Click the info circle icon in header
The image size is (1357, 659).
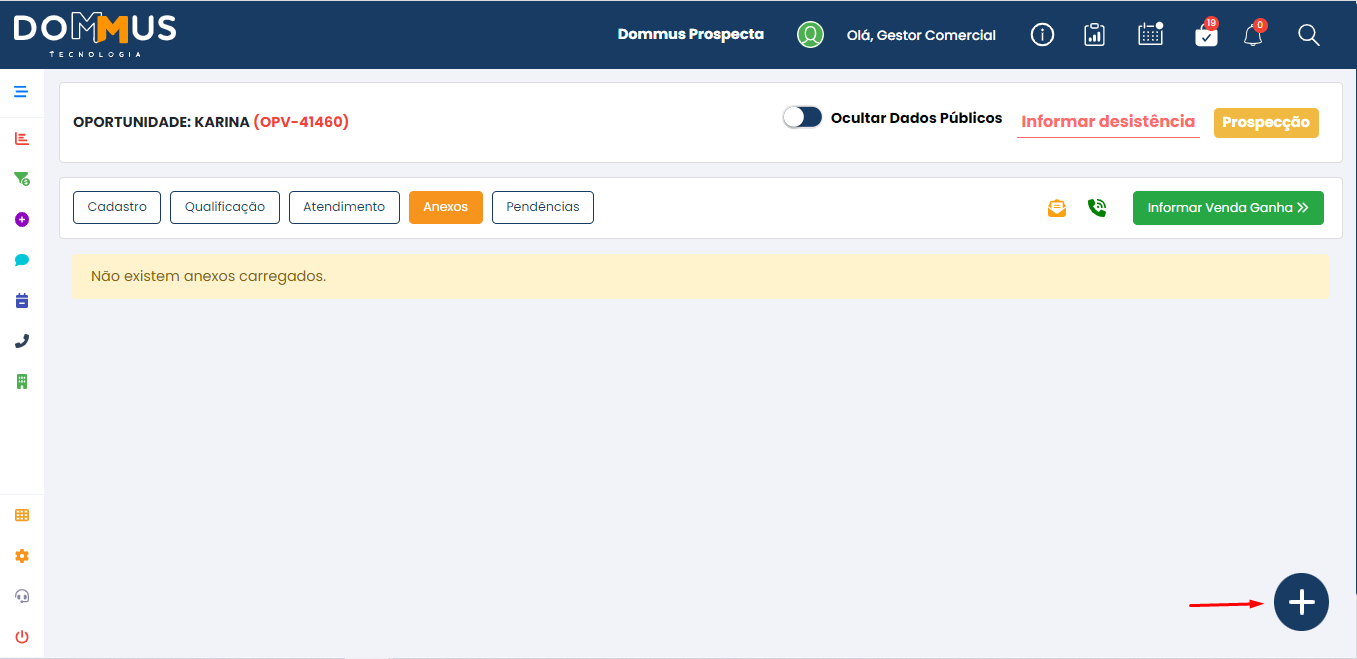(x=1042, y=35)
